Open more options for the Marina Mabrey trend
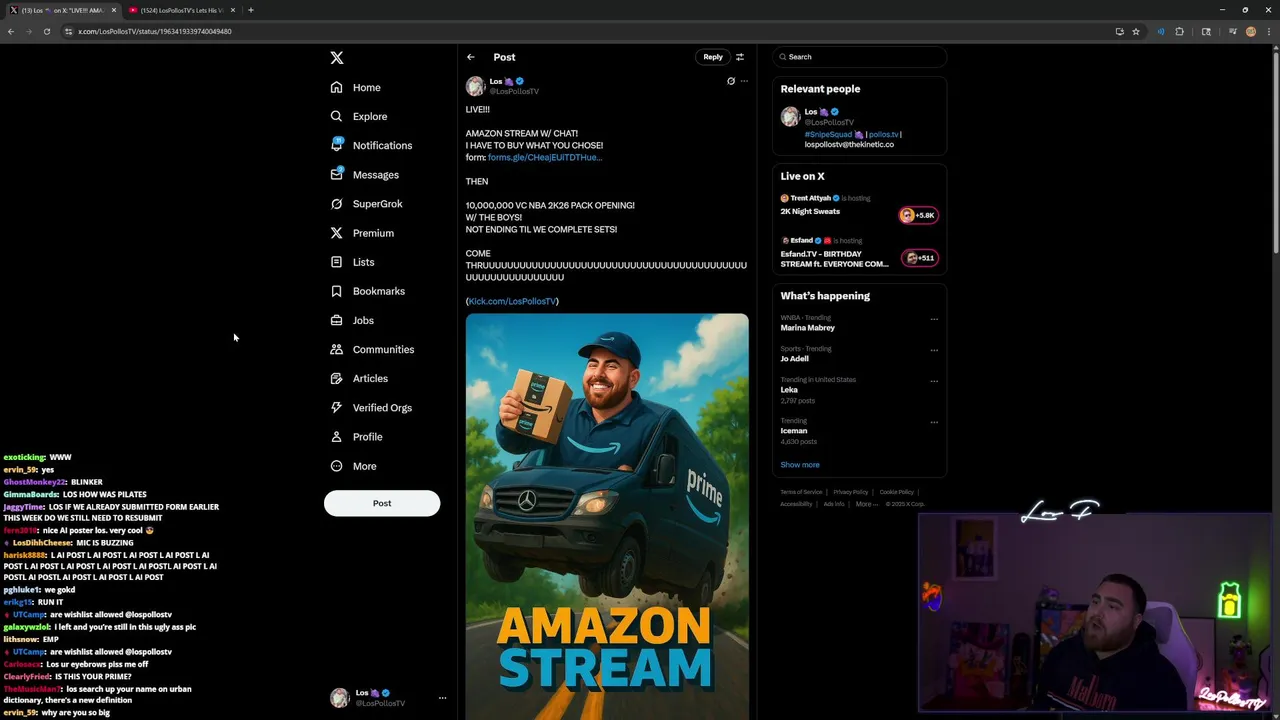The height and width of the screenshot is (720, 1280). pos(934,320)
